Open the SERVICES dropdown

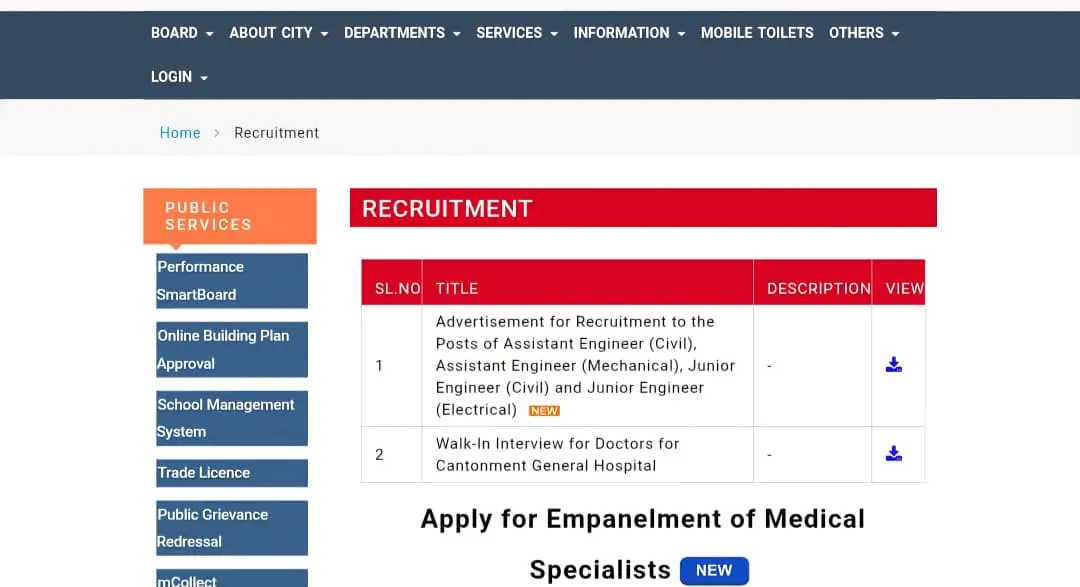pyautogui.click(x=517, y=33)
